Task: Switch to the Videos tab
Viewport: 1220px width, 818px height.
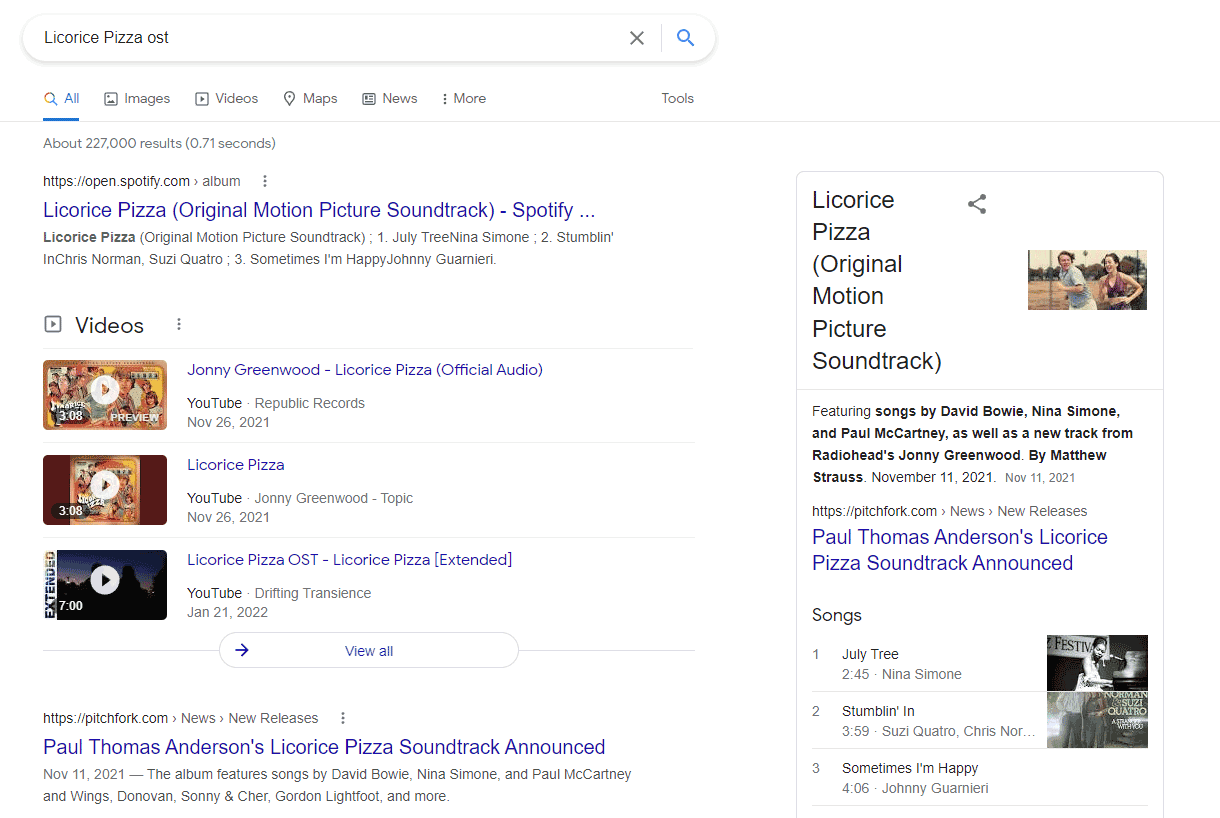Action: [x=226, y=98]
